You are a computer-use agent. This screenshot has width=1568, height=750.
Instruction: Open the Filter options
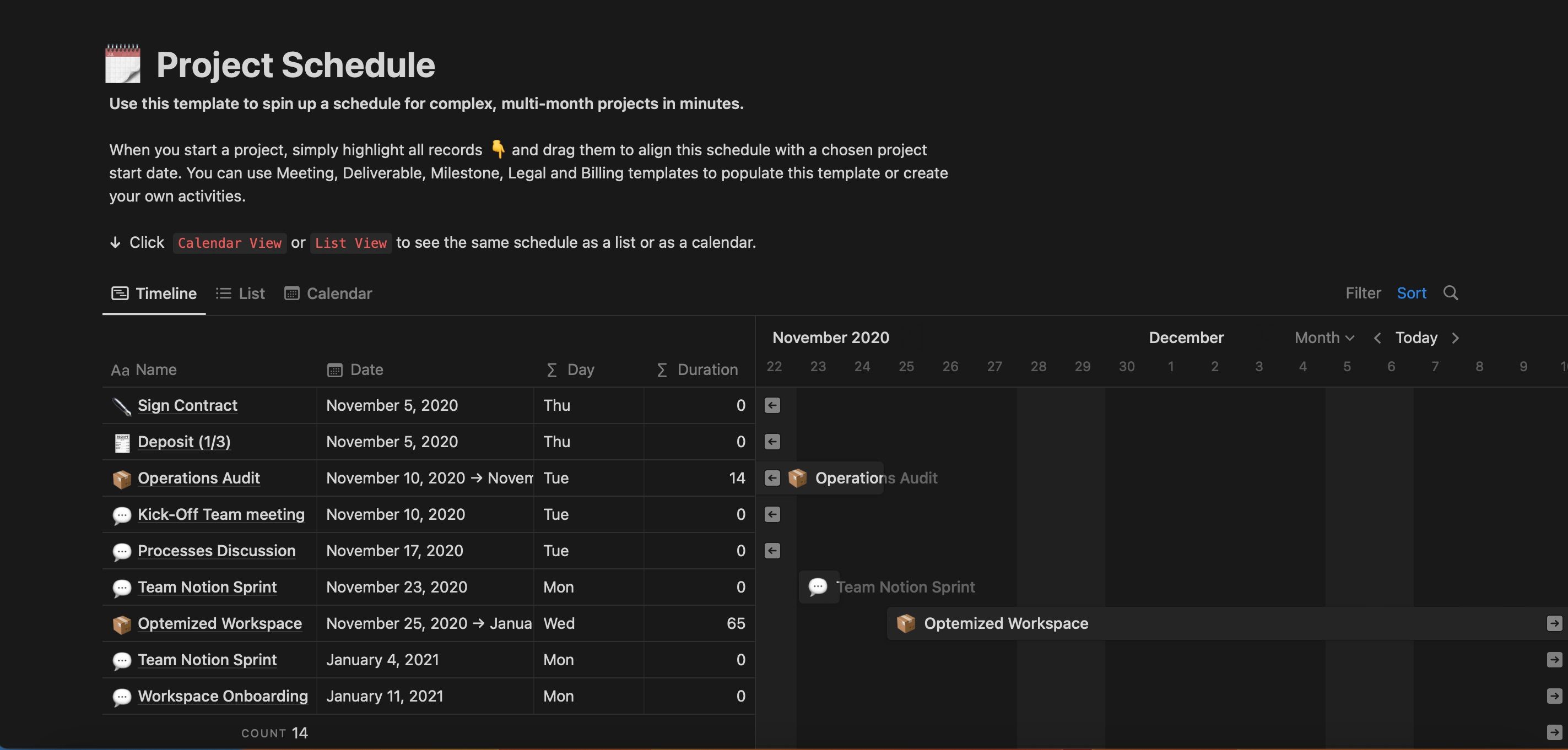(x=1362, y=293)
